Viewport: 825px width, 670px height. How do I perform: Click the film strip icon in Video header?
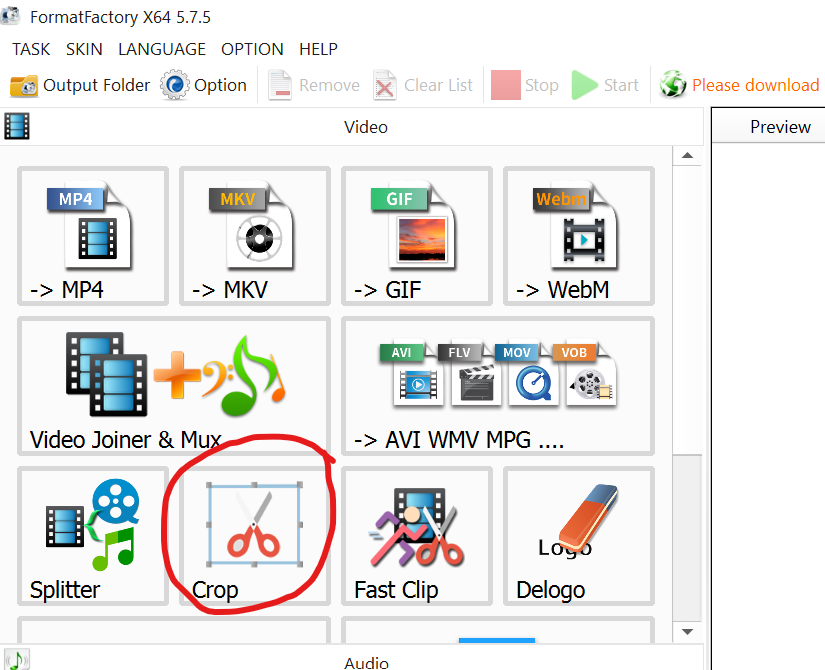[17, 126]
